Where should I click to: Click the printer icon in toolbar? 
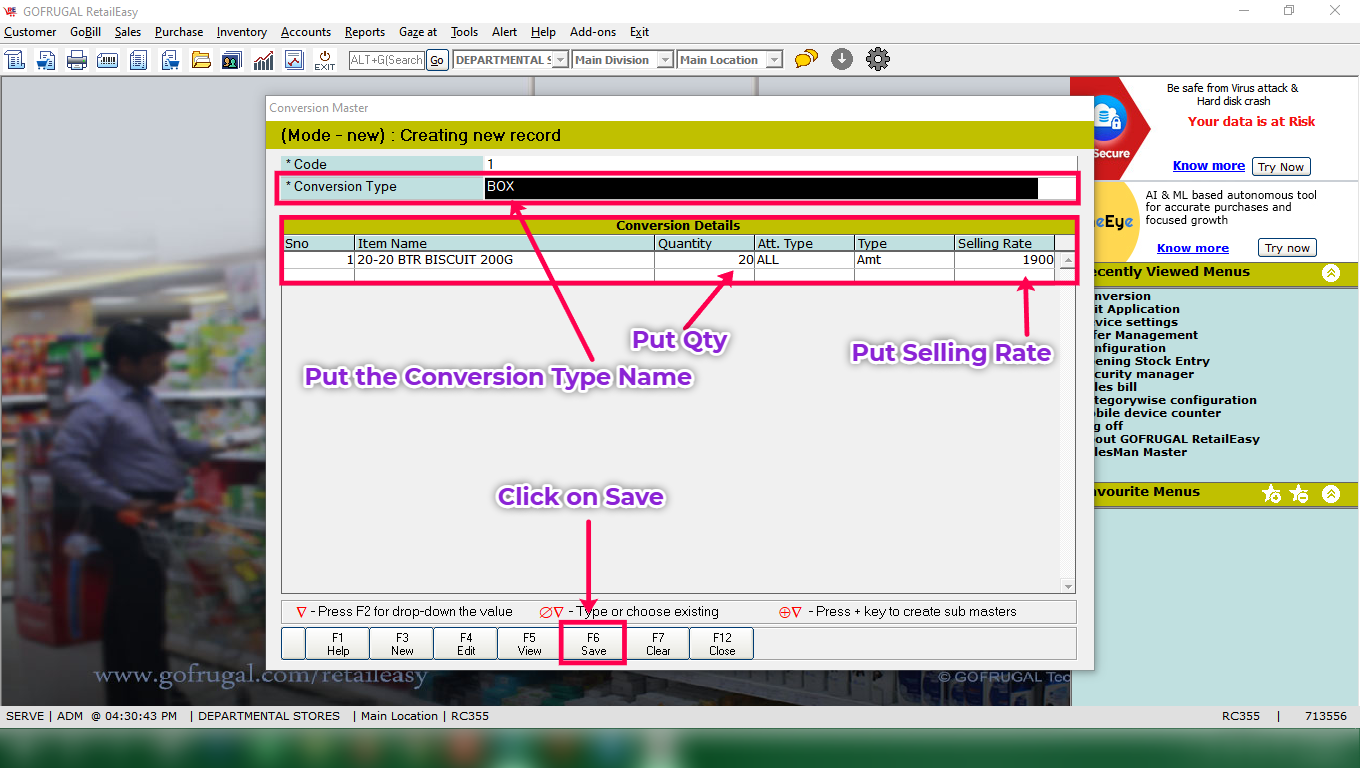tap(77, 60)
